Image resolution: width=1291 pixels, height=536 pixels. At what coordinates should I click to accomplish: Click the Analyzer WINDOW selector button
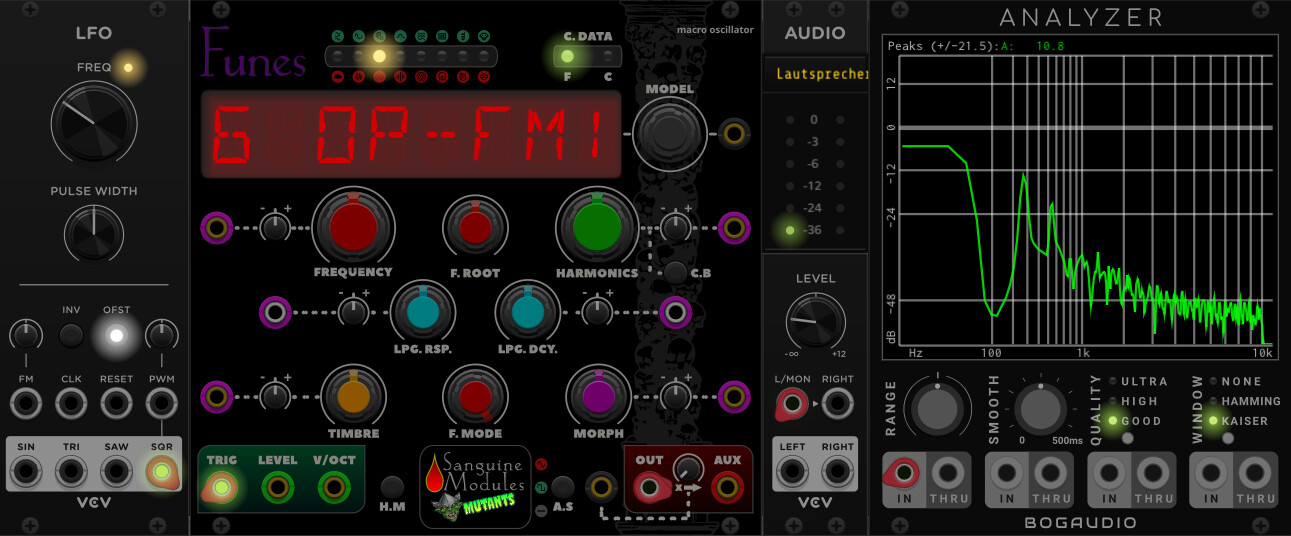click(1228, 438)
